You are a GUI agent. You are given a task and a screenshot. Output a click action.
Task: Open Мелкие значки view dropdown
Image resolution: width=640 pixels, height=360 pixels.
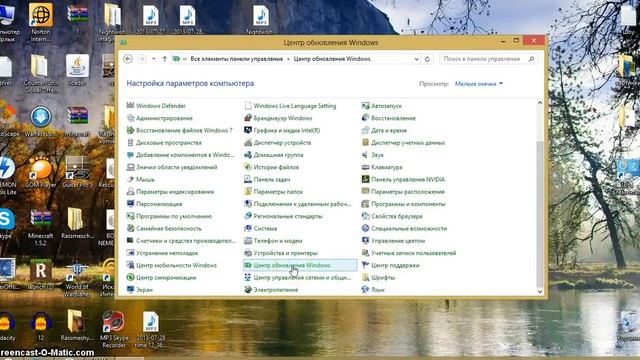(x=479, y=83)
